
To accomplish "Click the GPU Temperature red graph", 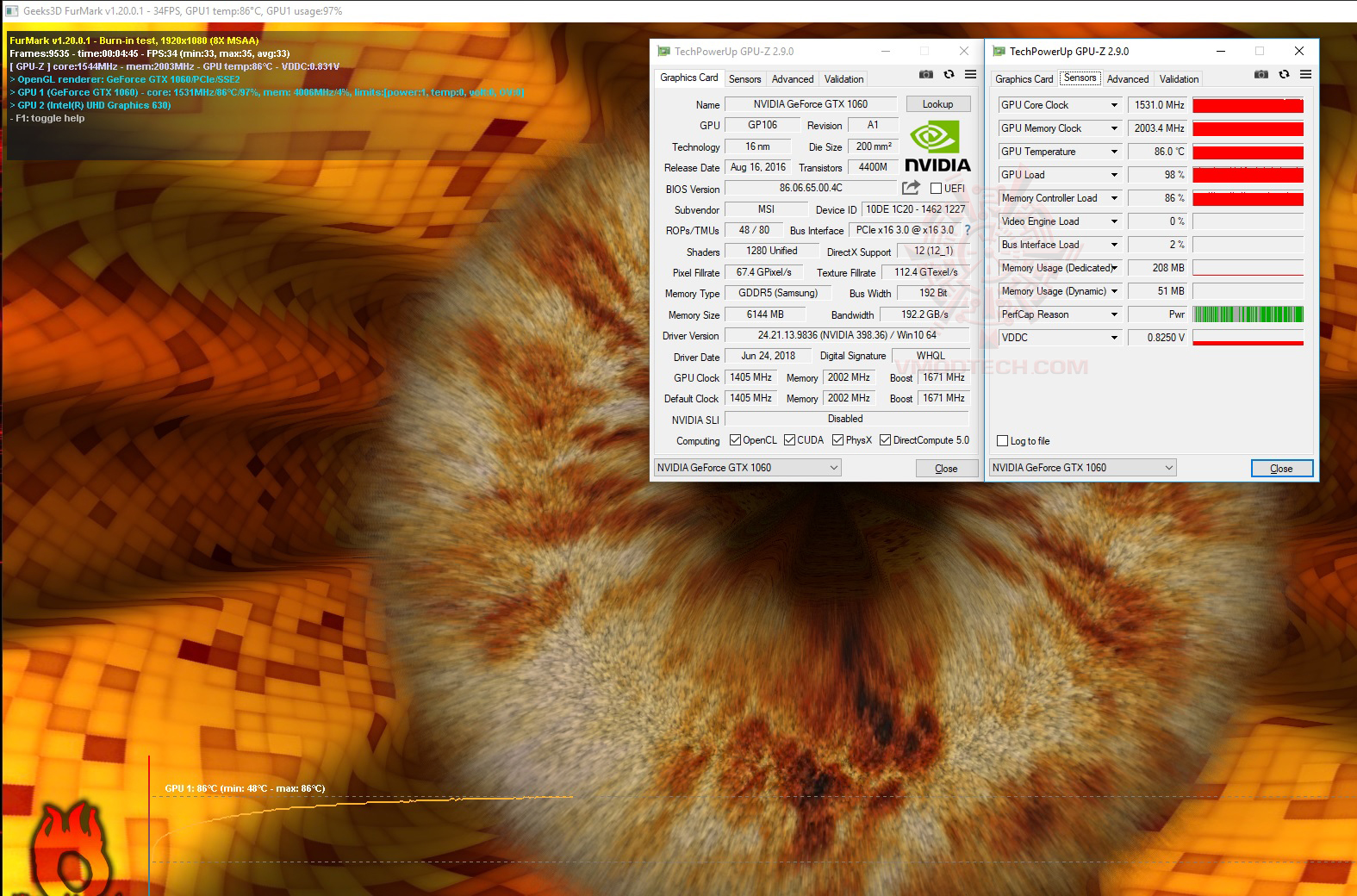I will pyautogui.click(x=1248, y=152).
